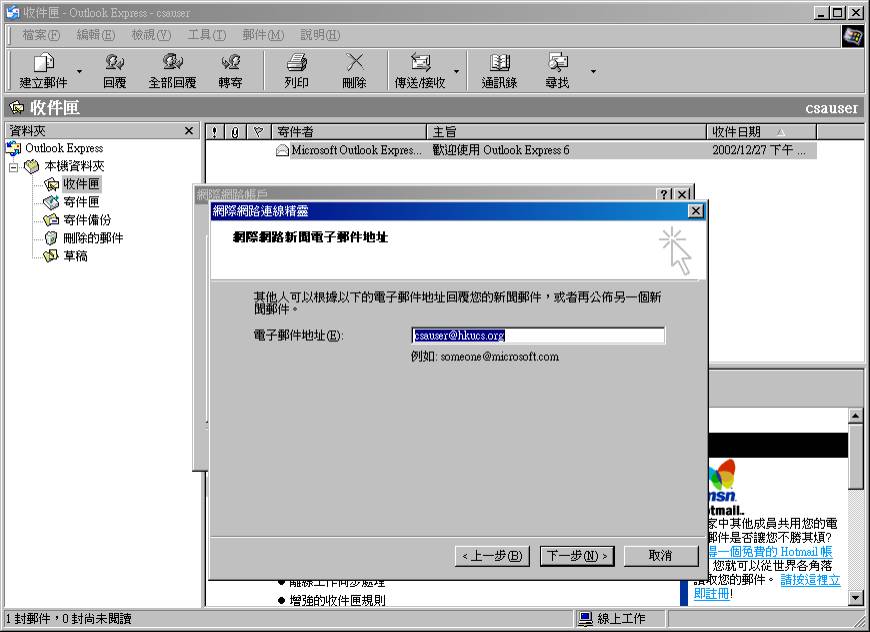870x632 pixels.
Task: Open the 工具(T) menu
Action: pos(206,35)
